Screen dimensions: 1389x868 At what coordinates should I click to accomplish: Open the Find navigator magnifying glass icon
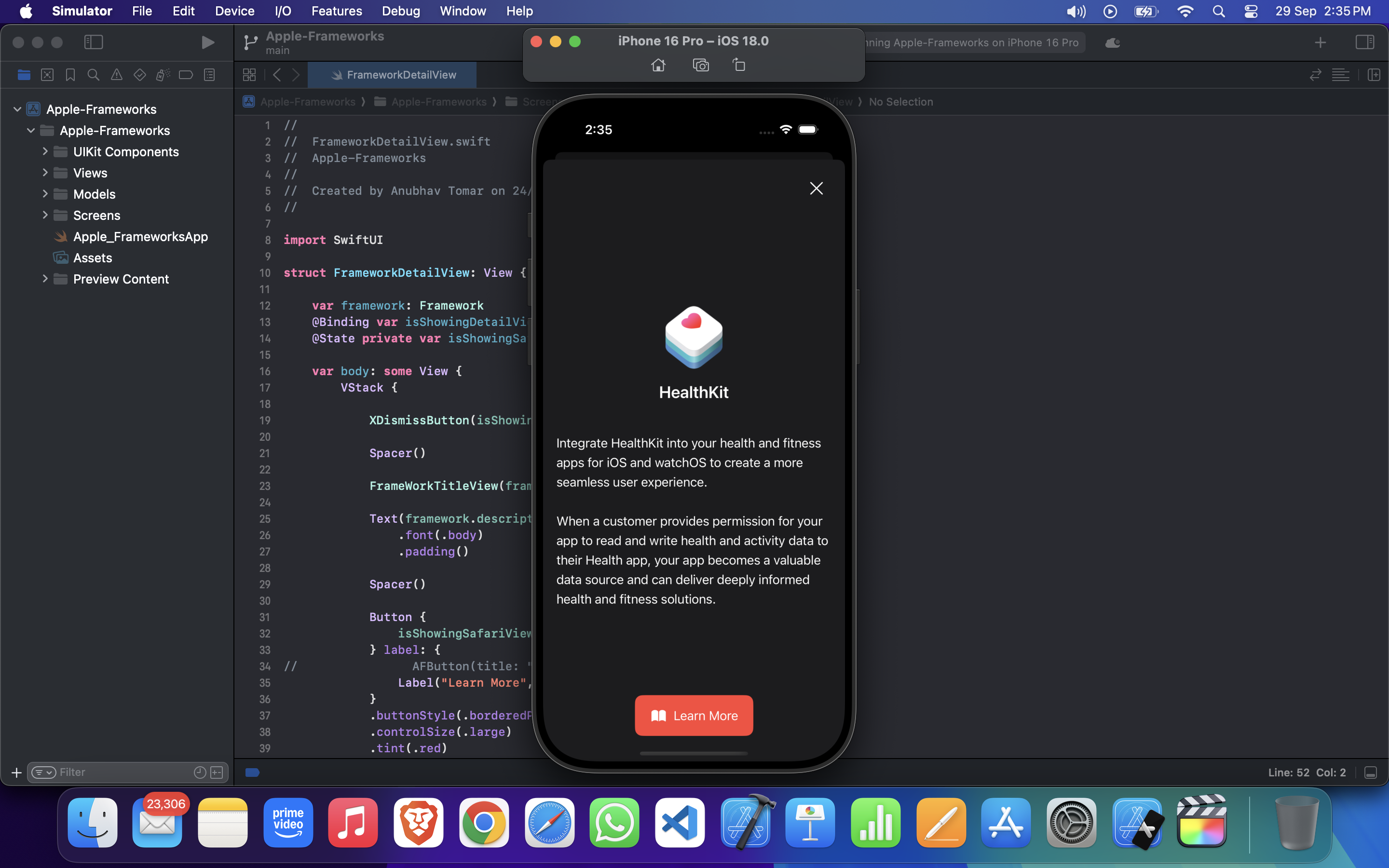pos(93,75)
